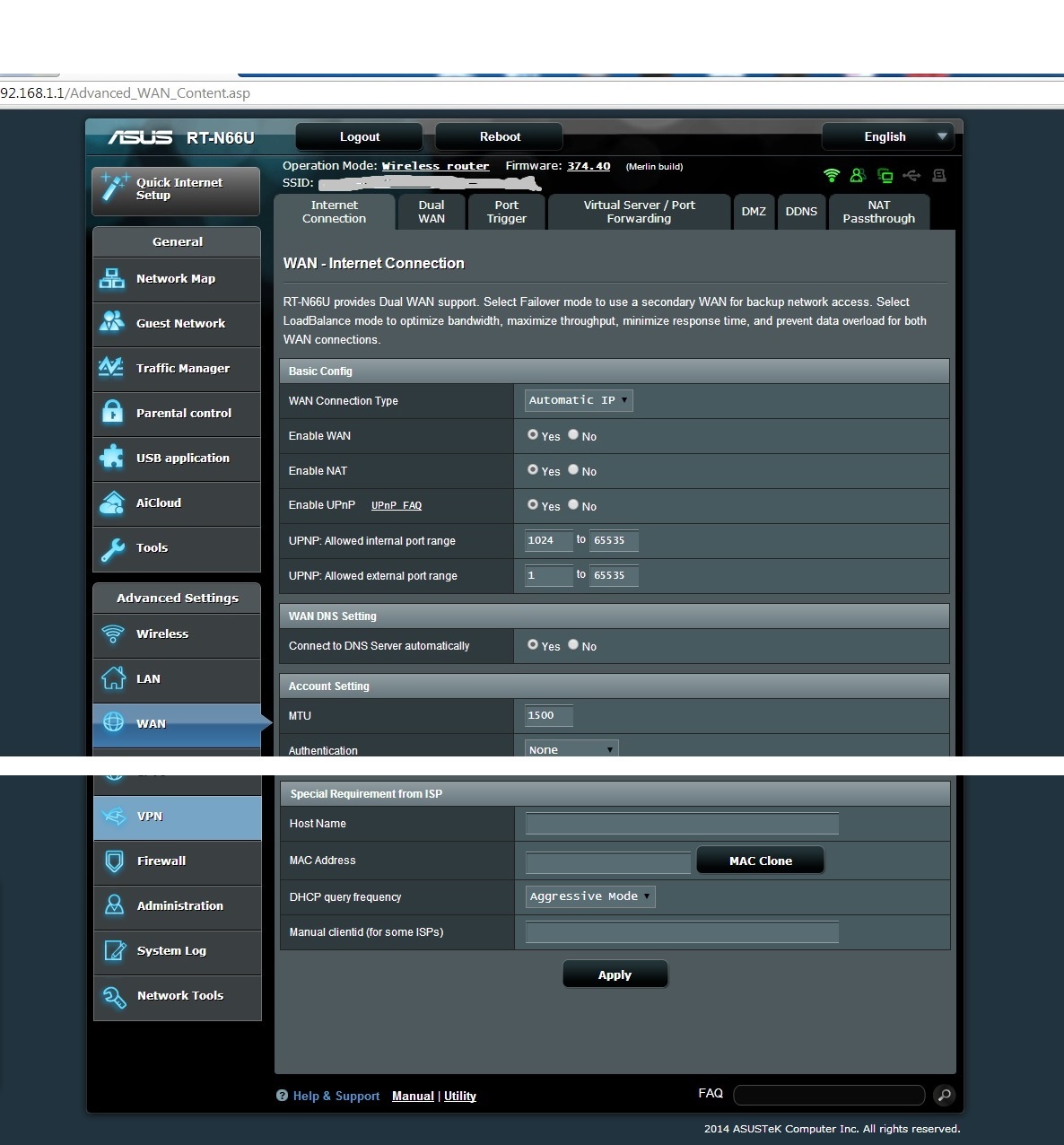Viewport: 1064px width, 1145px height.
Task: Click the LAN house icon
Action: (x=113, y=678)
